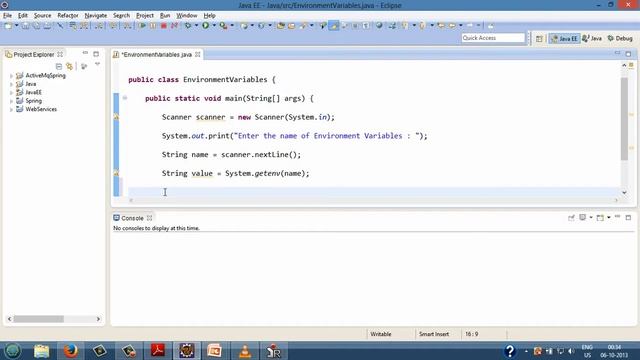640x360 pixels.
Task: Open the Refactor menu
Action: pos(68,16)
